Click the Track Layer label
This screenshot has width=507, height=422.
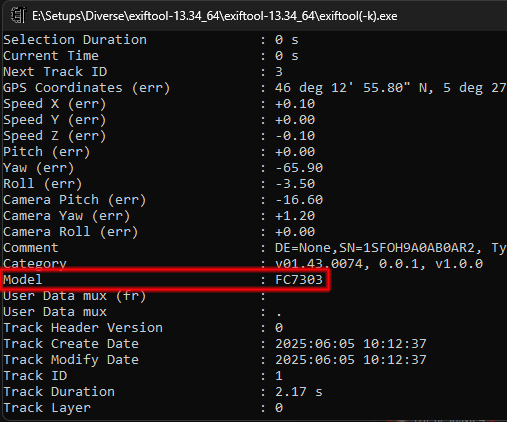point(47,408)
